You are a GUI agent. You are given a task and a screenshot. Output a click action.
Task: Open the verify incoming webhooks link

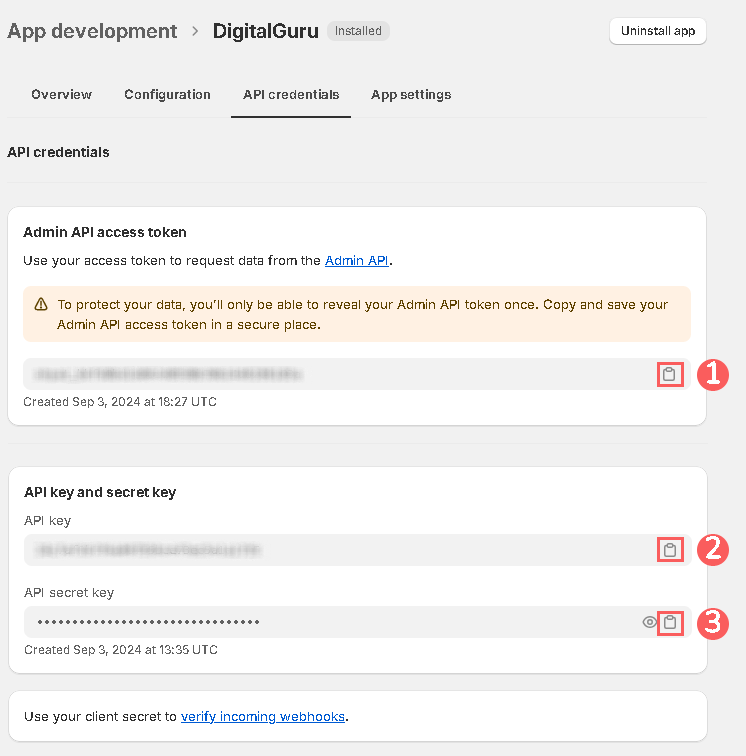coord(263,717)
